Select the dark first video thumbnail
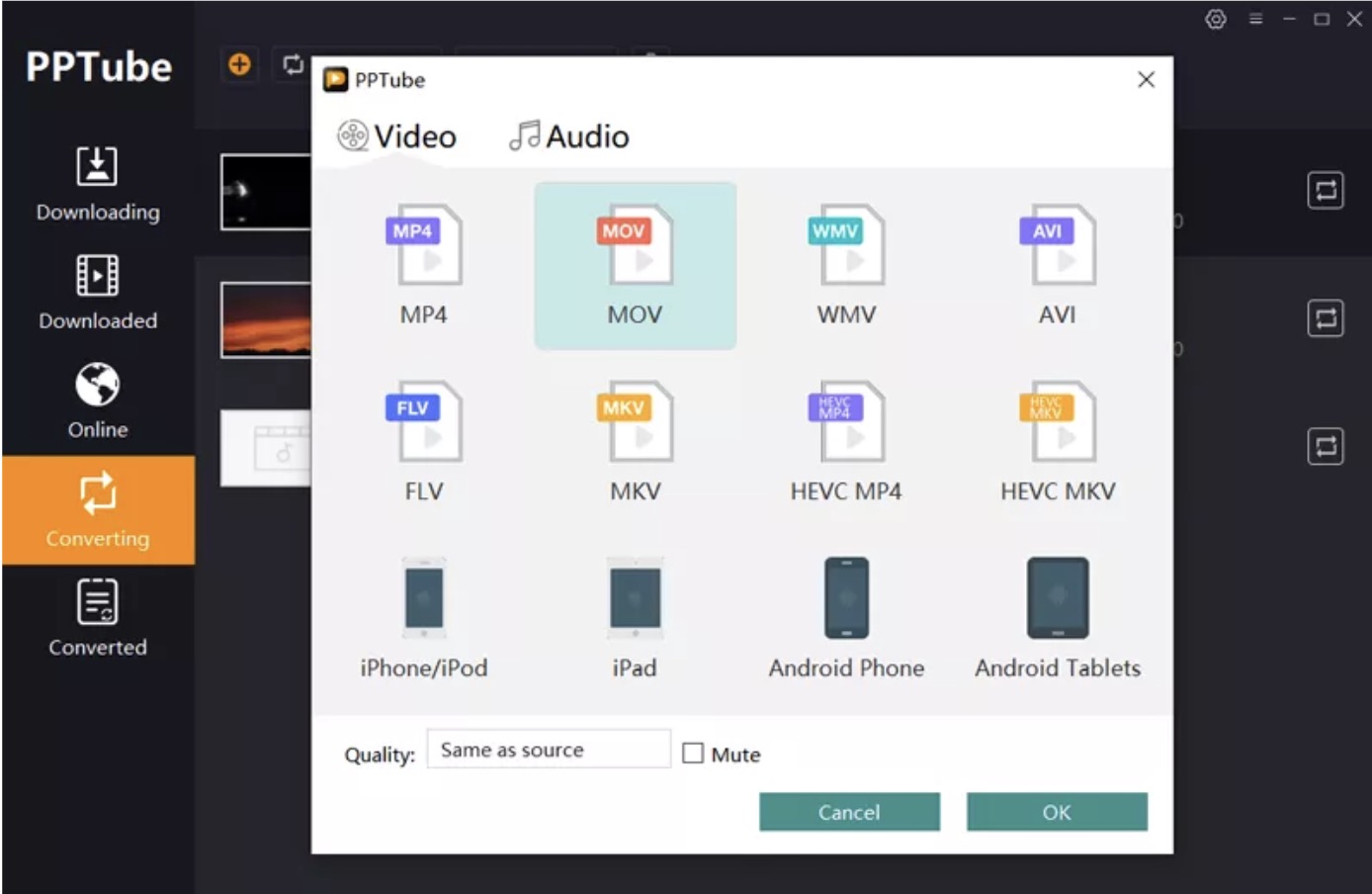Screen dimensions: 1372x894 (266, 192)
